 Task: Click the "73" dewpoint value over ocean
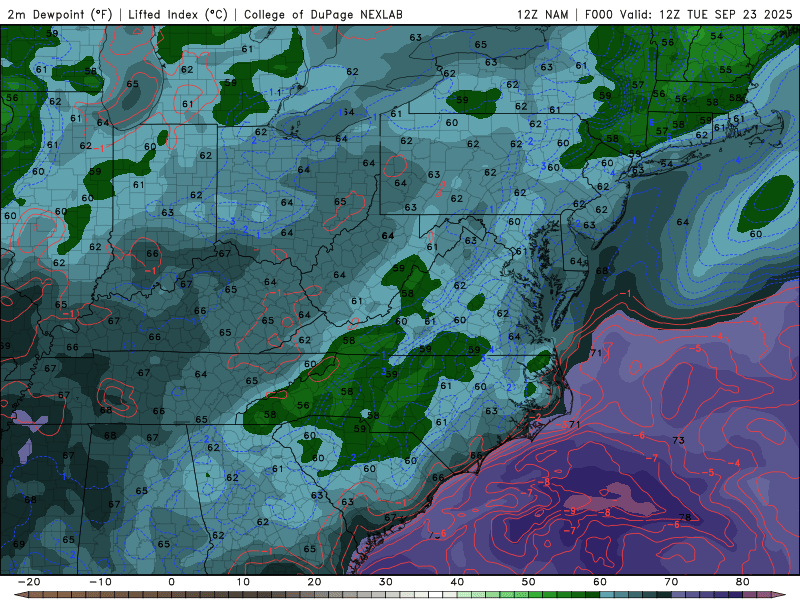click(679, 440)
